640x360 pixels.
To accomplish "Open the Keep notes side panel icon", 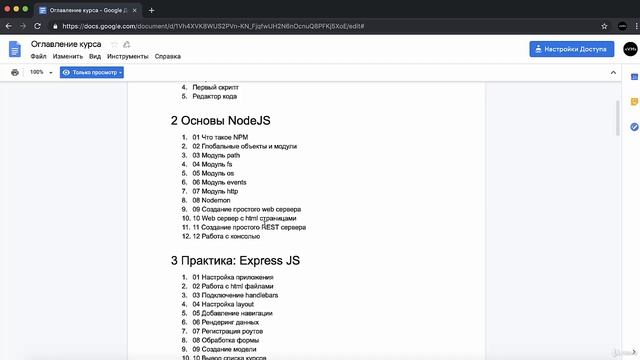I will coord(634,102).
